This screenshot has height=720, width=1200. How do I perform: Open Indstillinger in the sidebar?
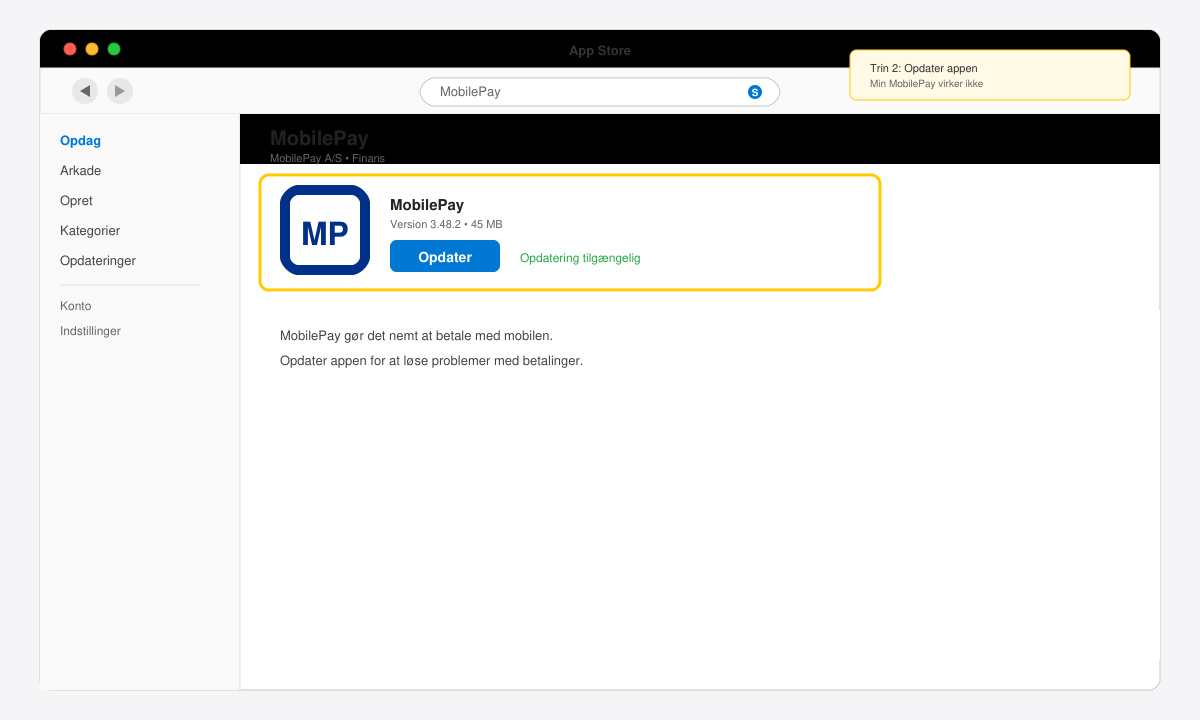click(90, 331)
